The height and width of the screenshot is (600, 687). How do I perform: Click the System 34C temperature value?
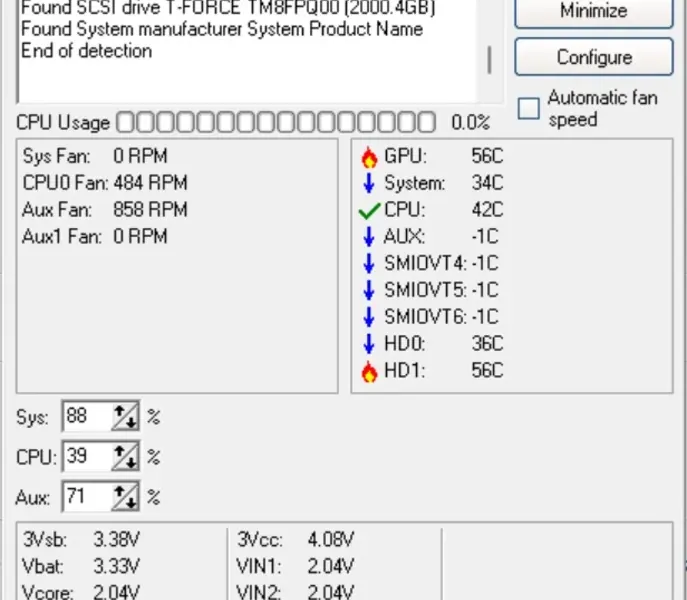point(487,183)
